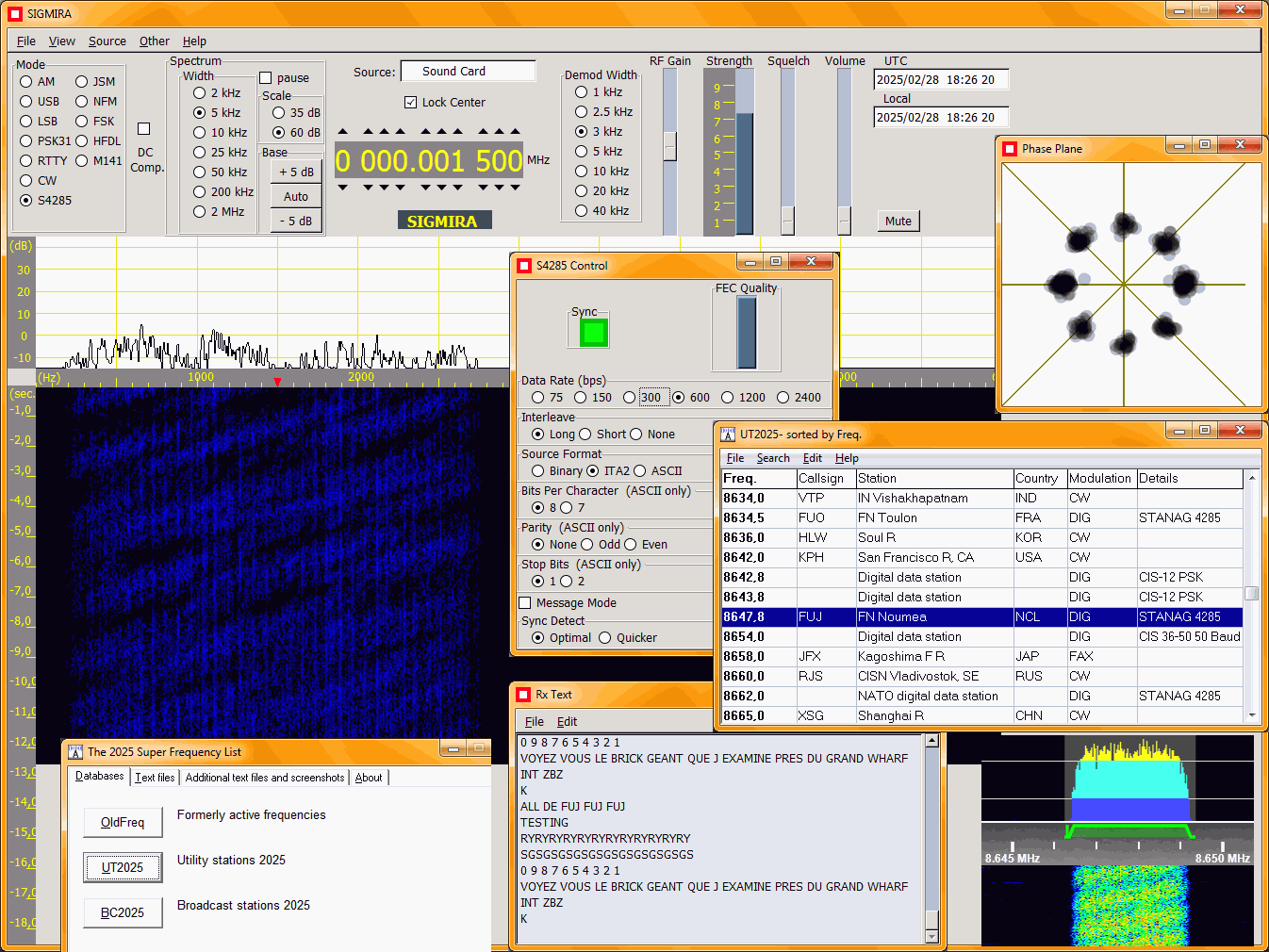The image size is (1269, 952).
Task: Switch to the Text files tab
Action: (x=155, y=778)
